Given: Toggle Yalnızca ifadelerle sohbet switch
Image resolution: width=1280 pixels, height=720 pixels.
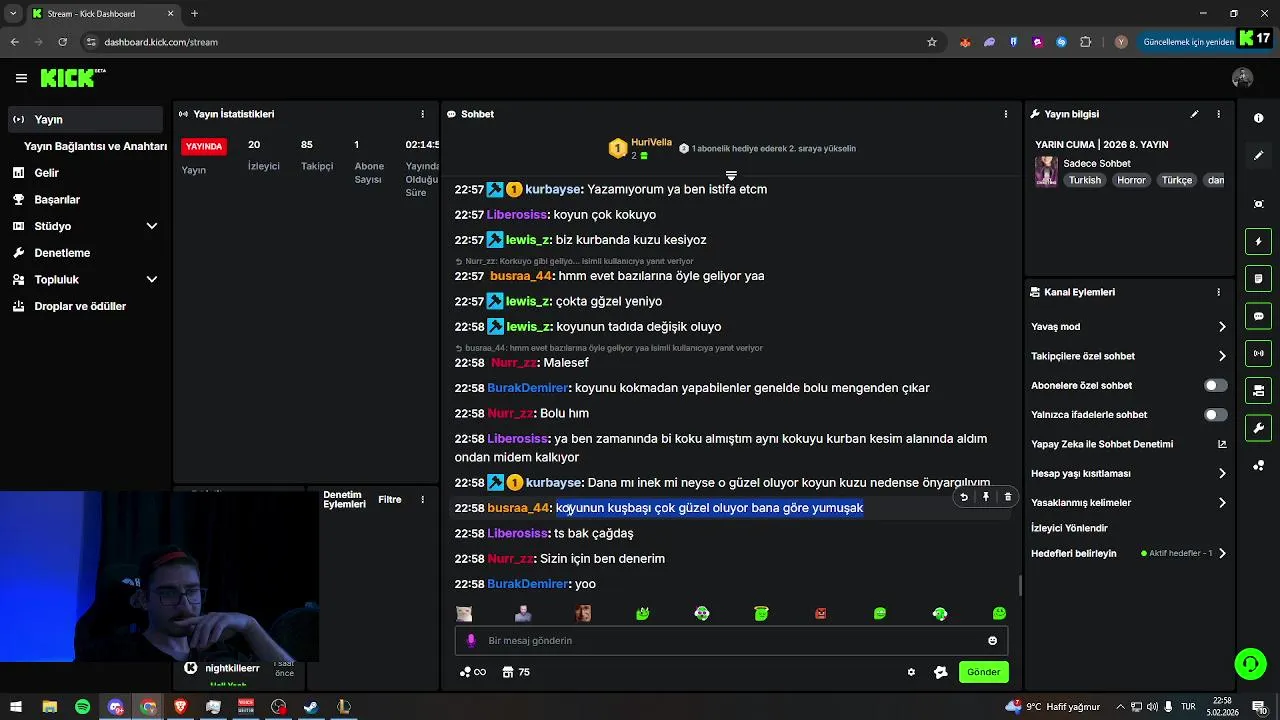Looking at the screenshot, I should click(x=1215, y=414).
